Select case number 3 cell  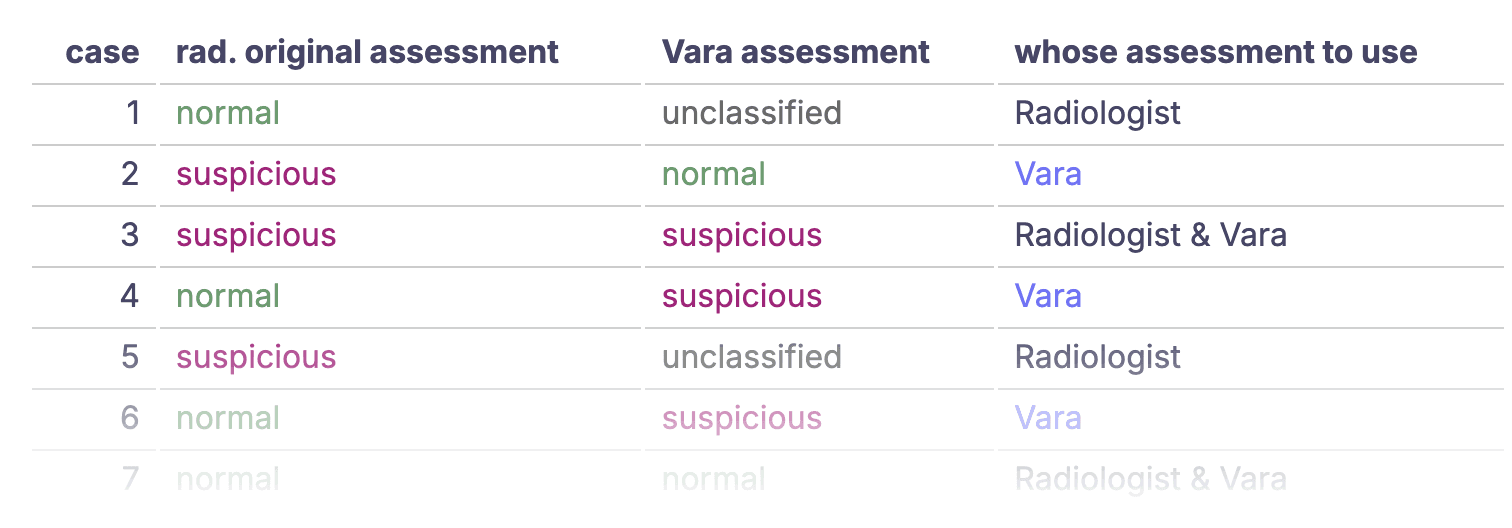130,235
